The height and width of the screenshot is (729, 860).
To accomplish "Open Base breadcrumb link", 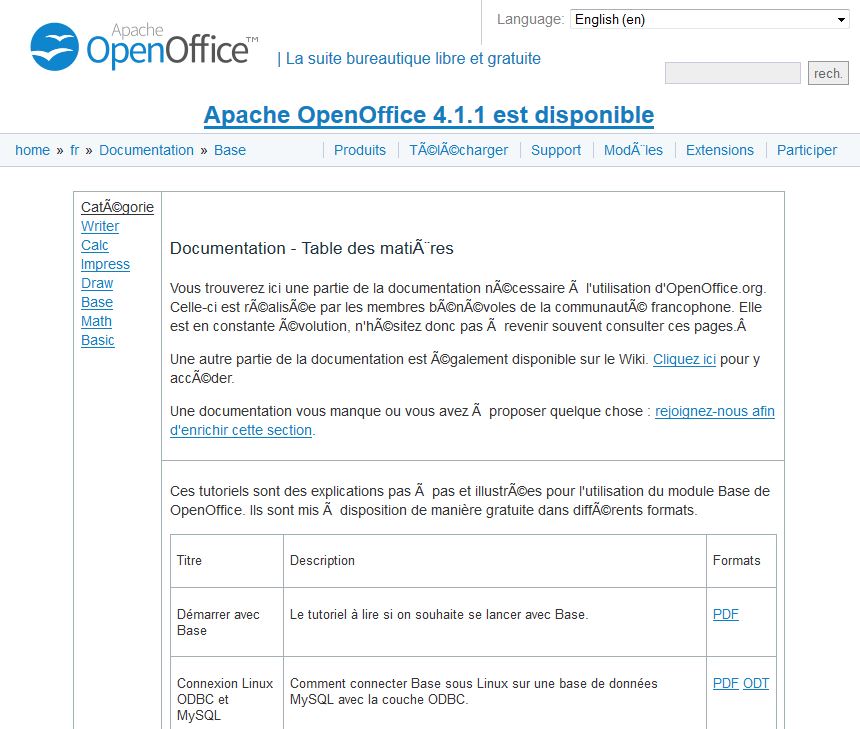I will (x=230, y=150).
